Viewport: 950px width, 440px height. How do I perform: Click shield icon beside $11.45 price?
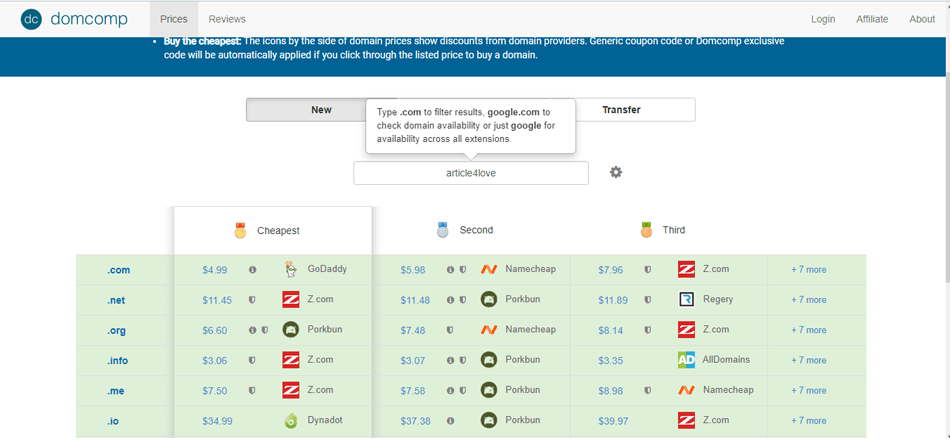(x=253, y=300)
